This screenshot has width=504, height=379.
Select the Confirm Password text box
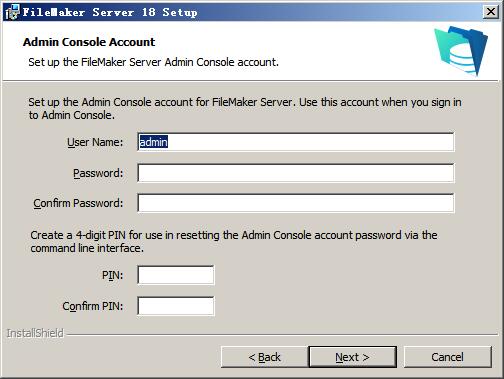pyautogui.click(x=296, y=203)
